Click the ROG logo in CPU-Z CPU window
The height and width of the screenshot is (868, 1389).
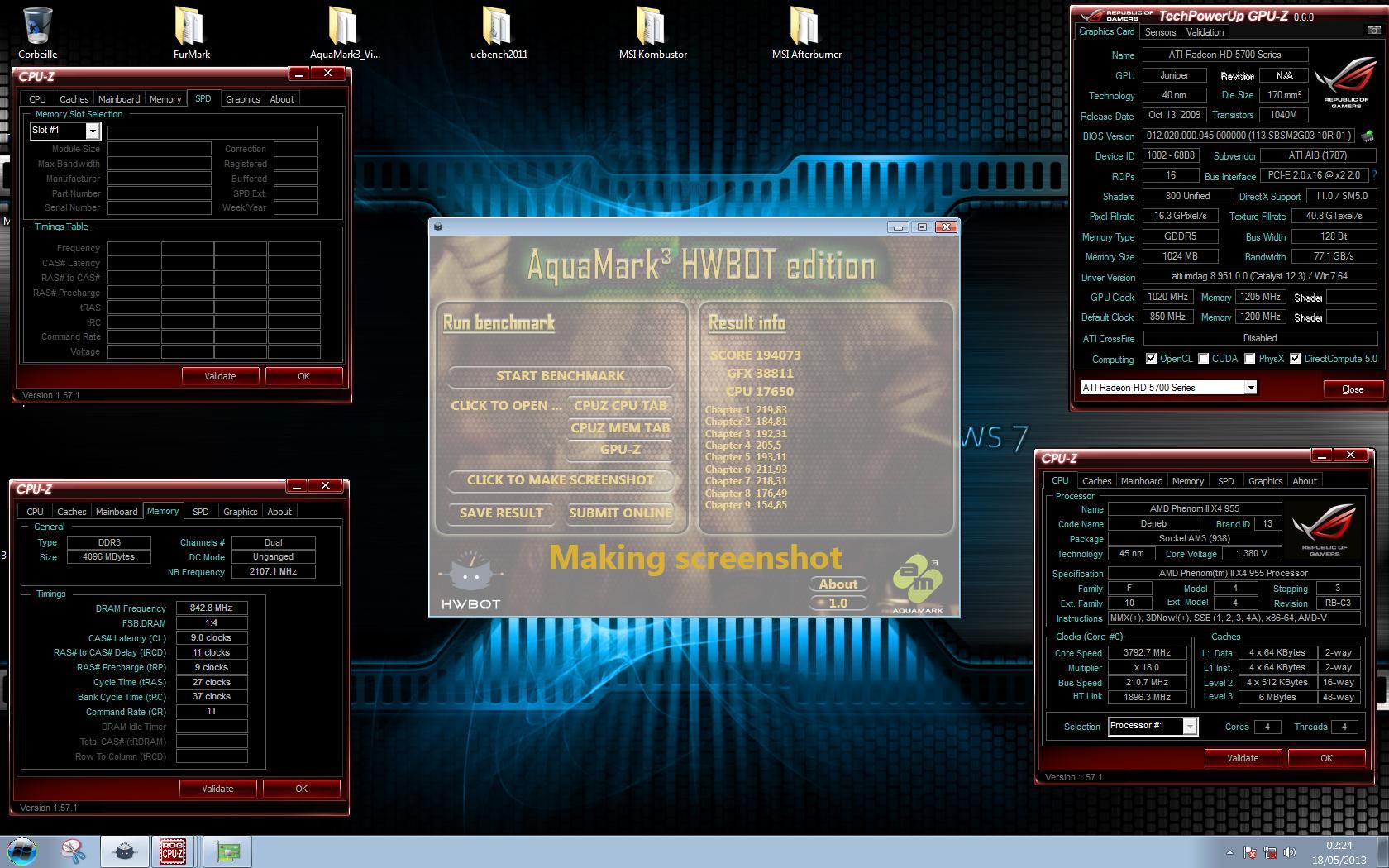pyautogui.click(x=1325, y=530)
